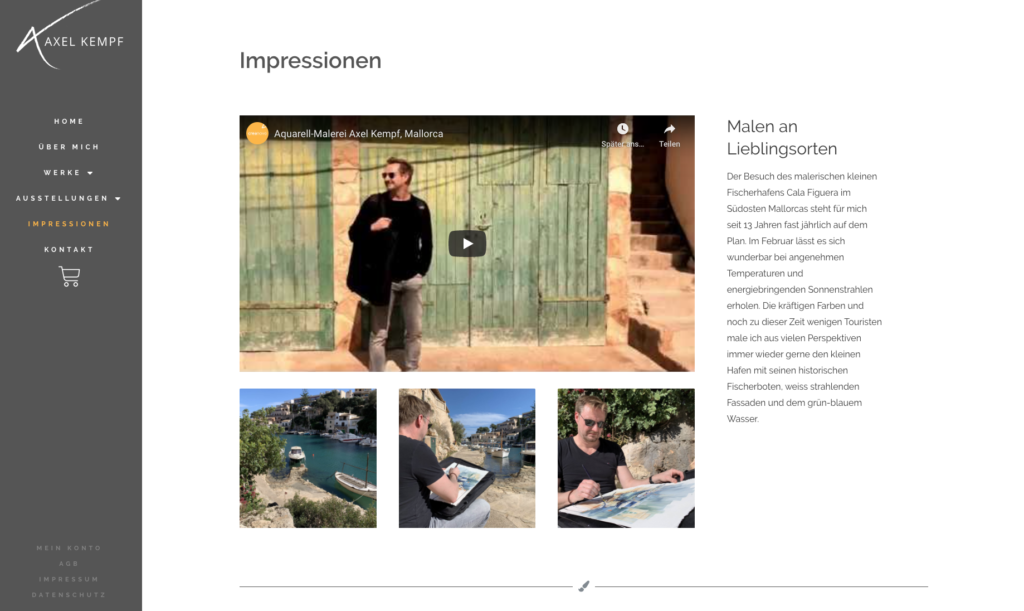Expand the Ausstellungen dropdown arrow
Screen dimensions: 1024x611
[x=118, y=198]
